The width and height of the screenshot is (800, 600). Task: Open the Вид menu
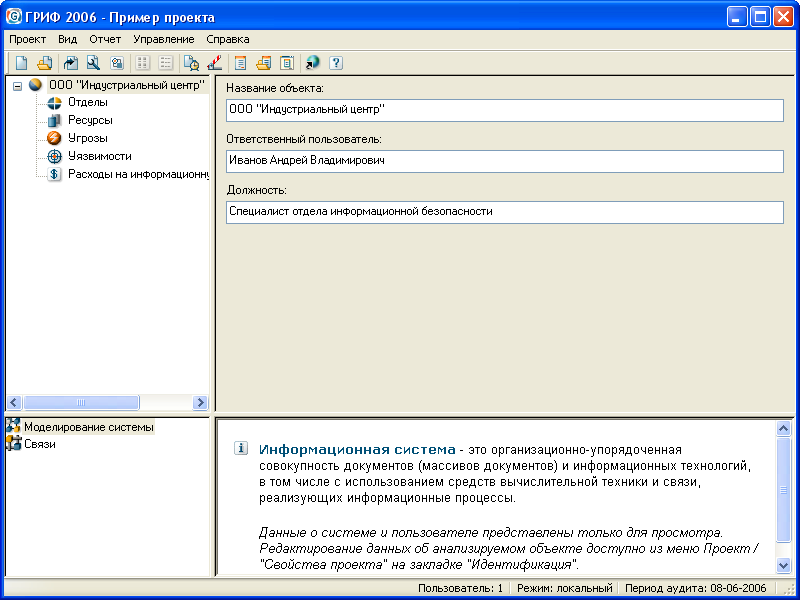(67, 39)
